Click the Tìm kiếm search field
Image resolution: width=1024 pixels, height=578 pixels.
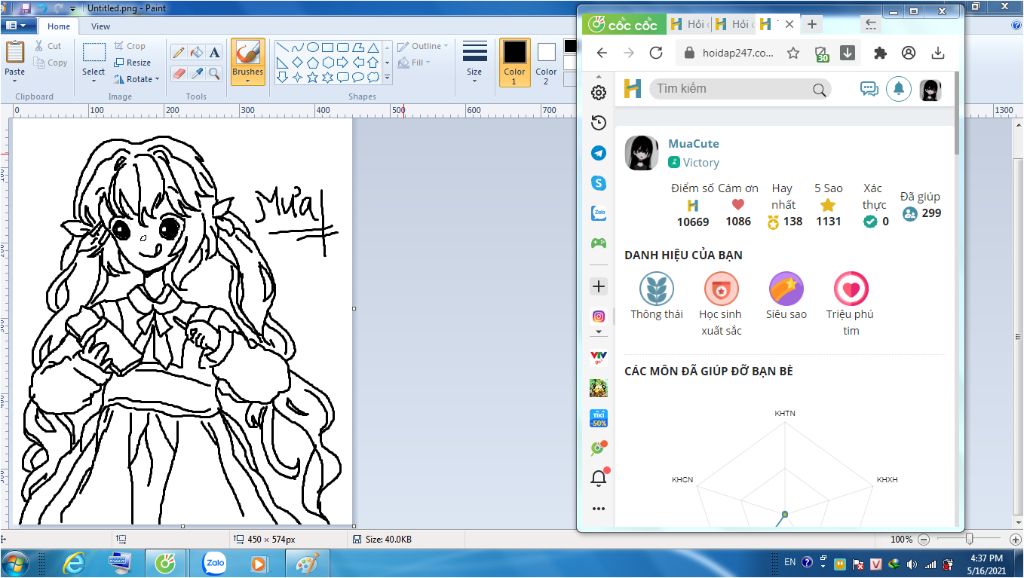(740, 89)
